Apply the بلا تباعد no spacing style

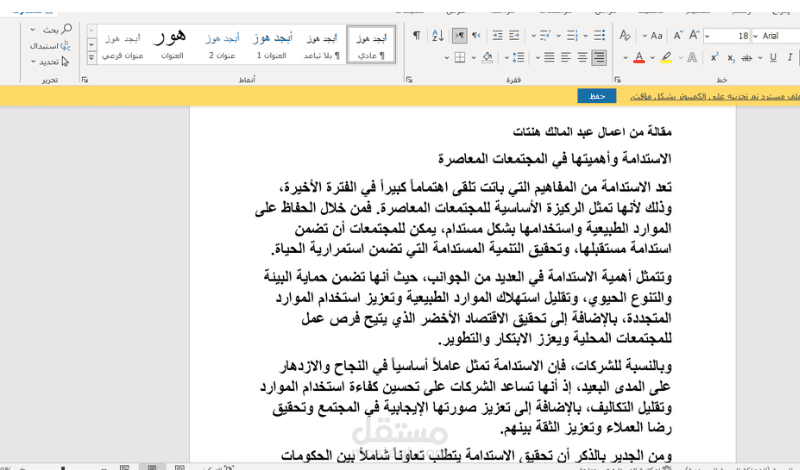321,45
